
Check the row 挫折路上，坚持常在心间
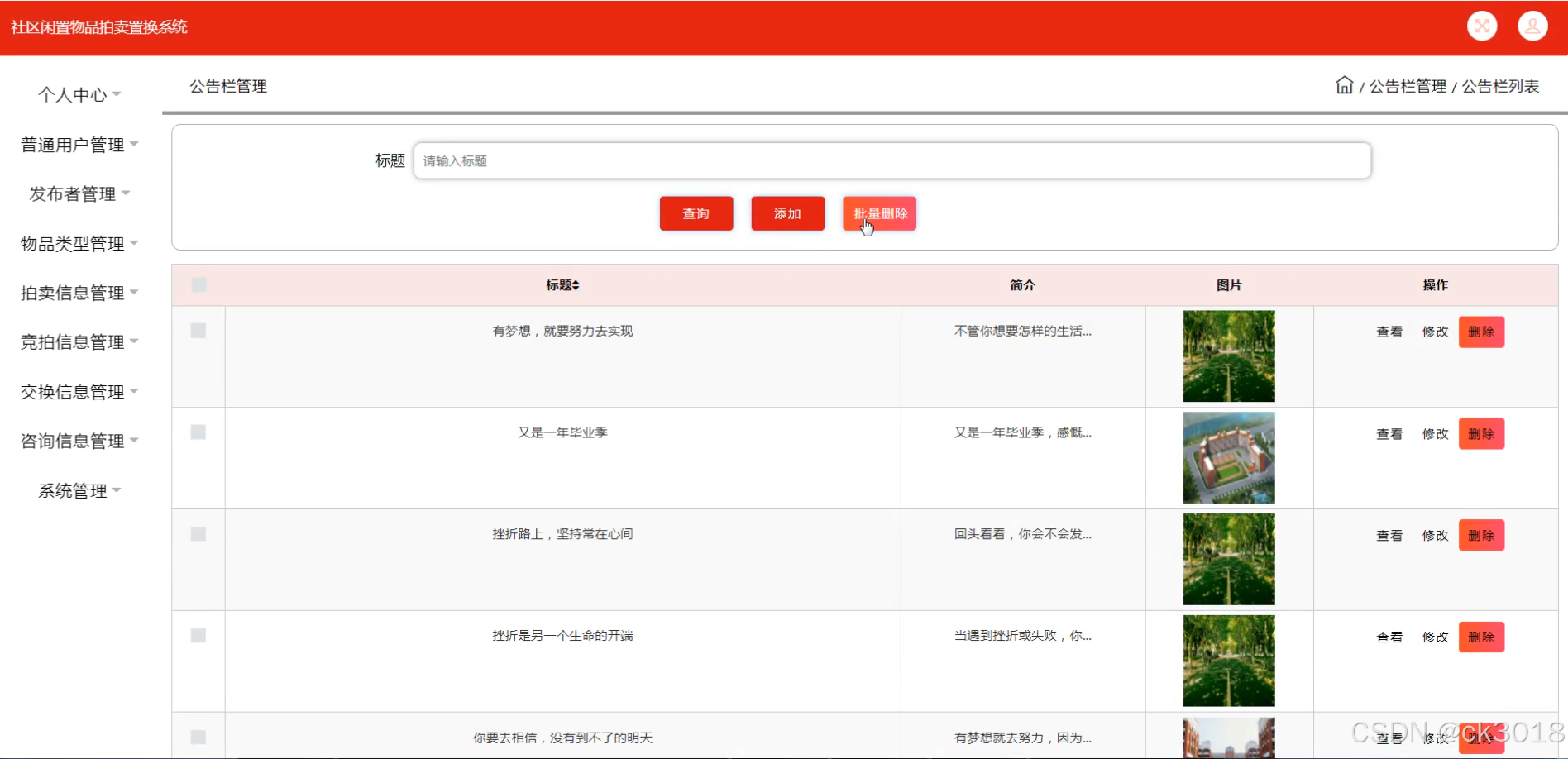pos(198,534)
